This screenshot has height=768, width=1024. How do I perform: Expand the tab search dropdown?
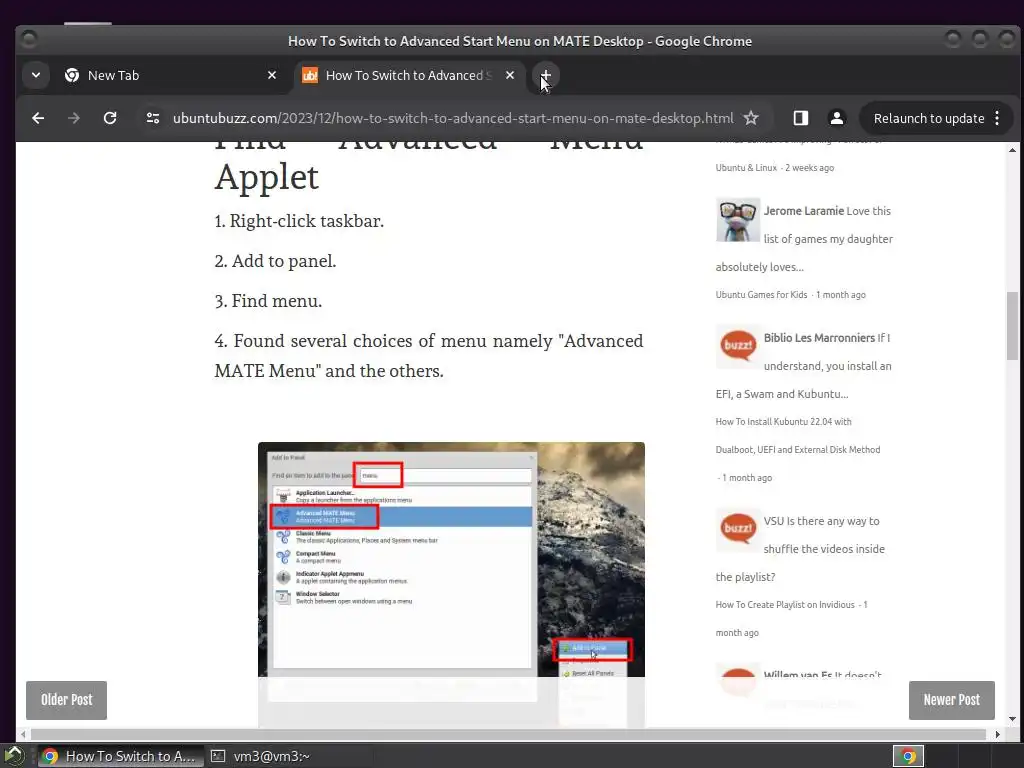point(36,76)
